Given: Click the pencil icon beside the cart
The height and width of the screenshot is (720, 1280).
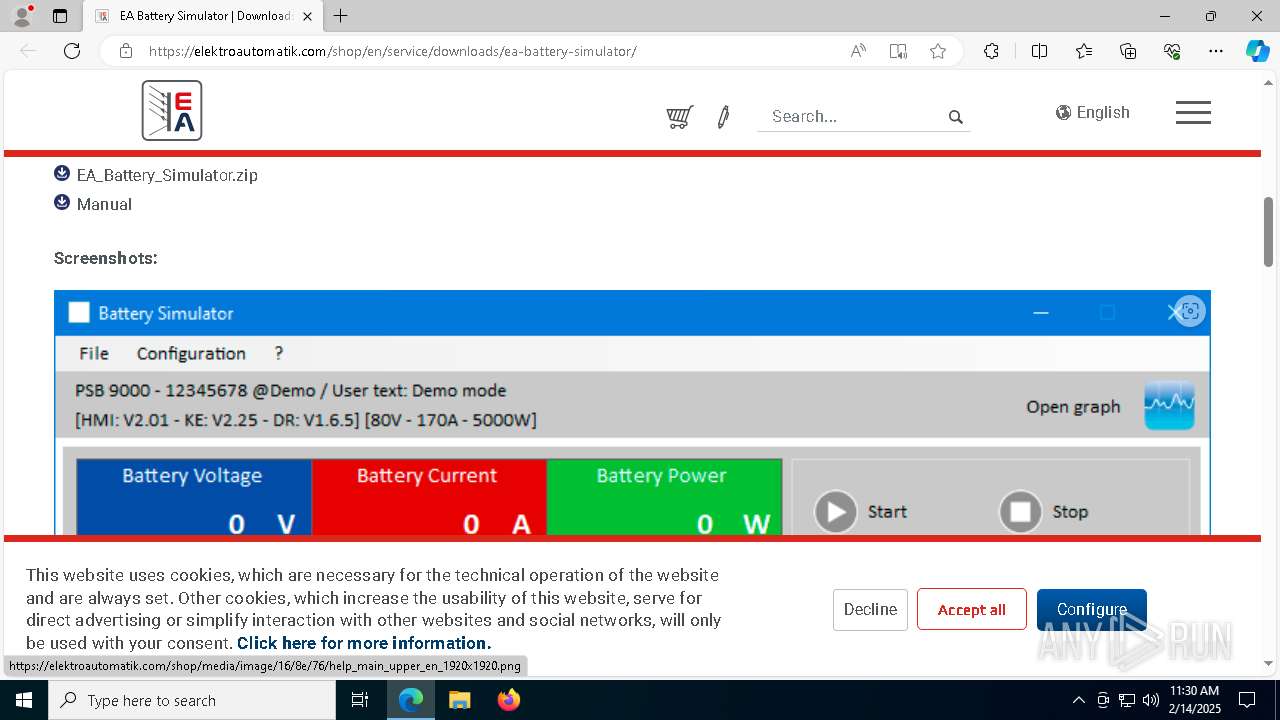Looking at the screenshot, I should [x=723, y=117].
